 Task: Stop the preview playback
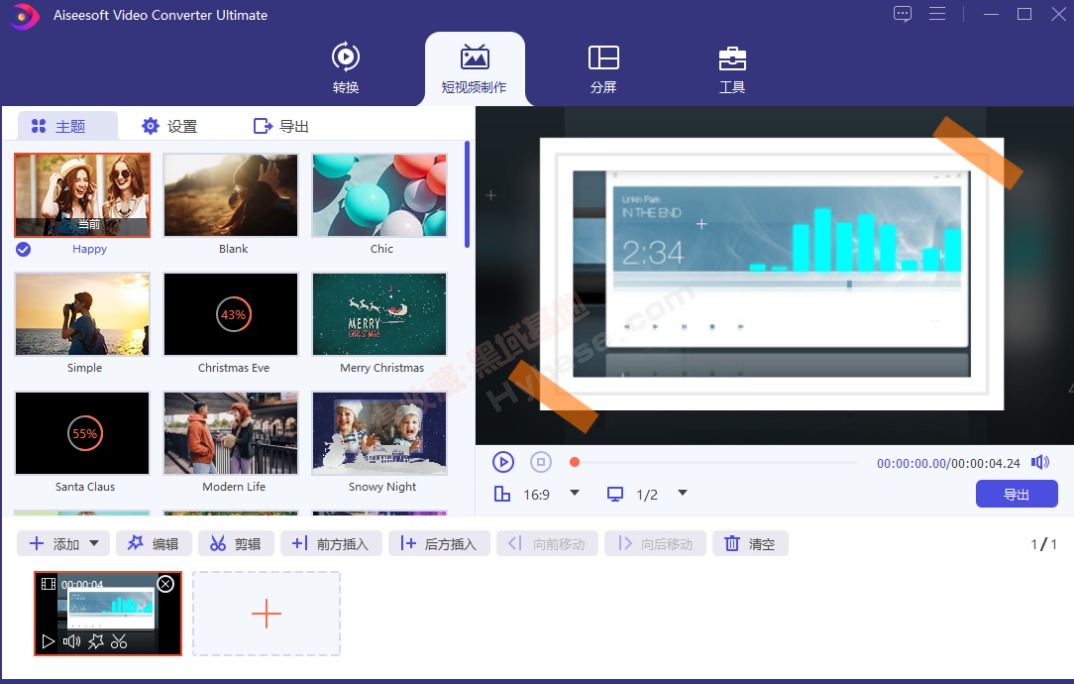click(540, 462)
